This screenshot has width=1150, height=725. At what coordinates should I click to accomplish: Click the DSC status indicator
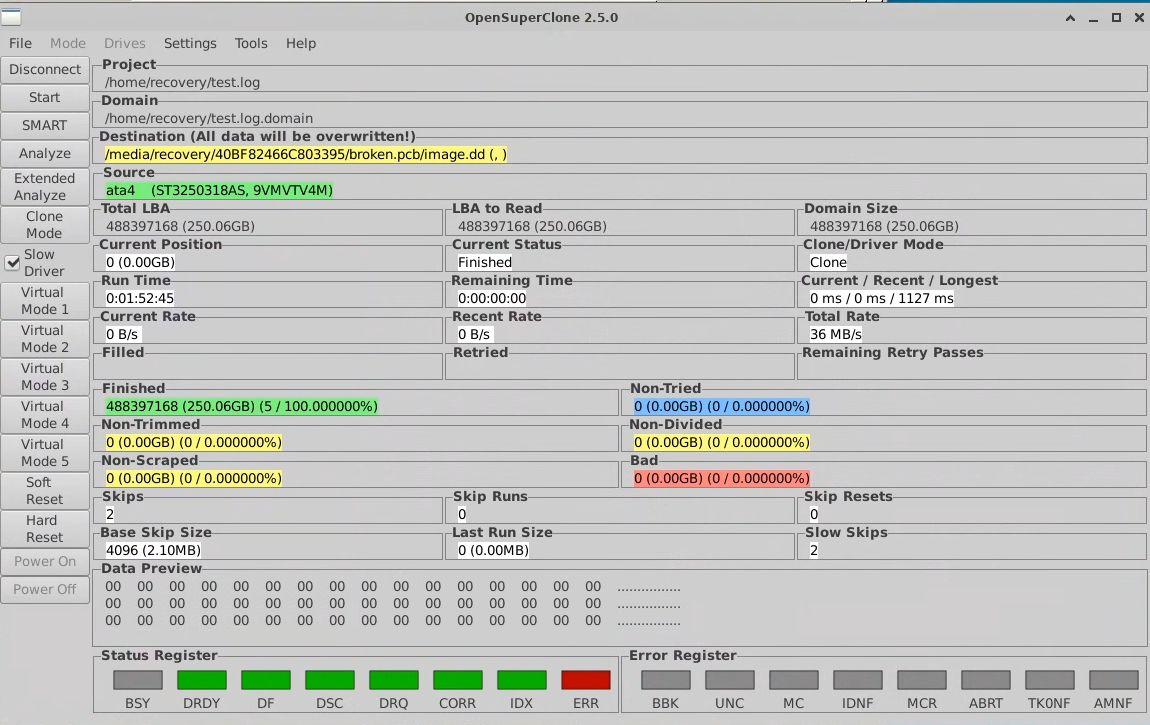coord(329,680)
